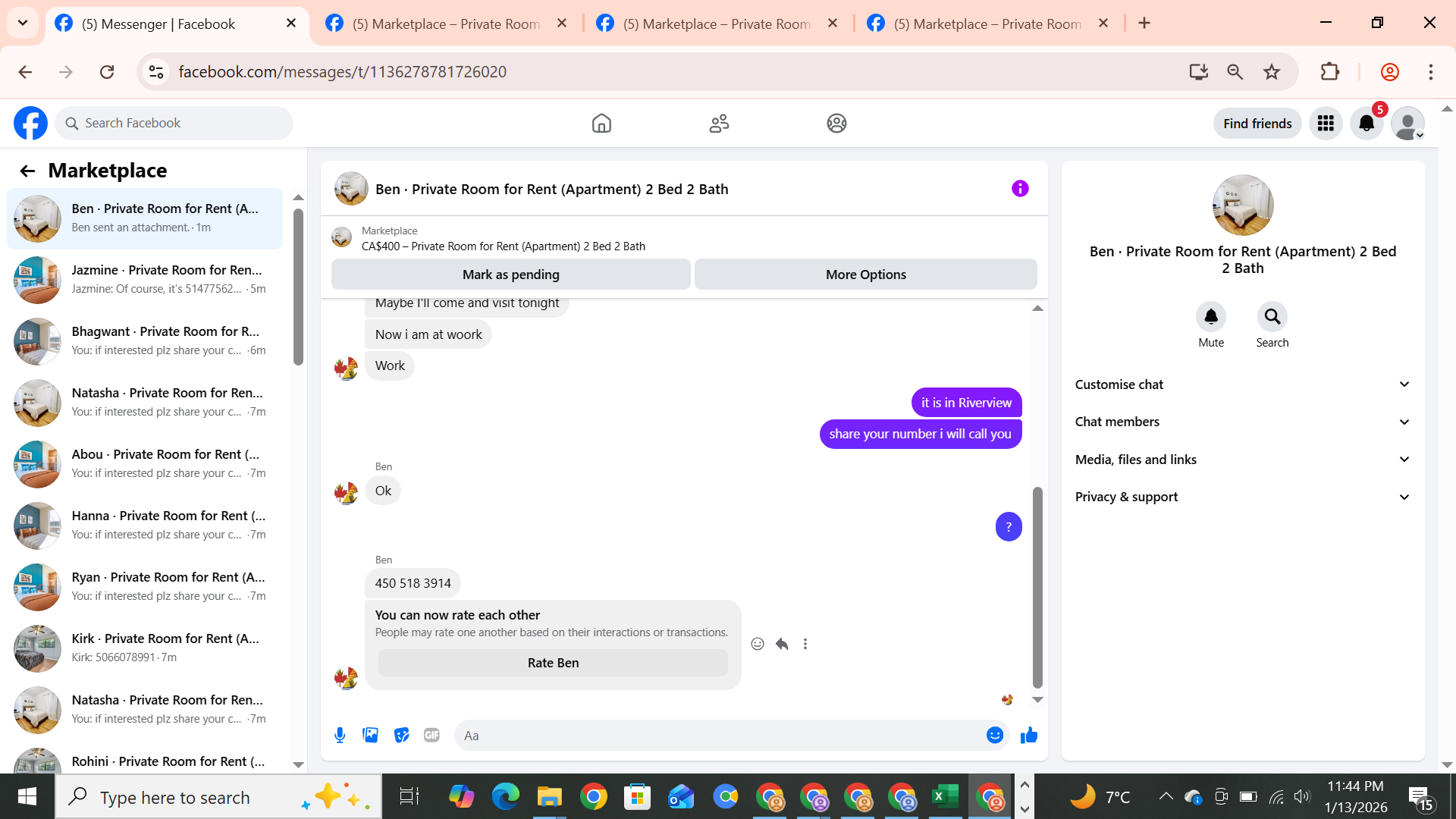Viewport: 1456px width, 819px height.
Task: Expand Media, files and links section
Action: (x=1242, y=460)
